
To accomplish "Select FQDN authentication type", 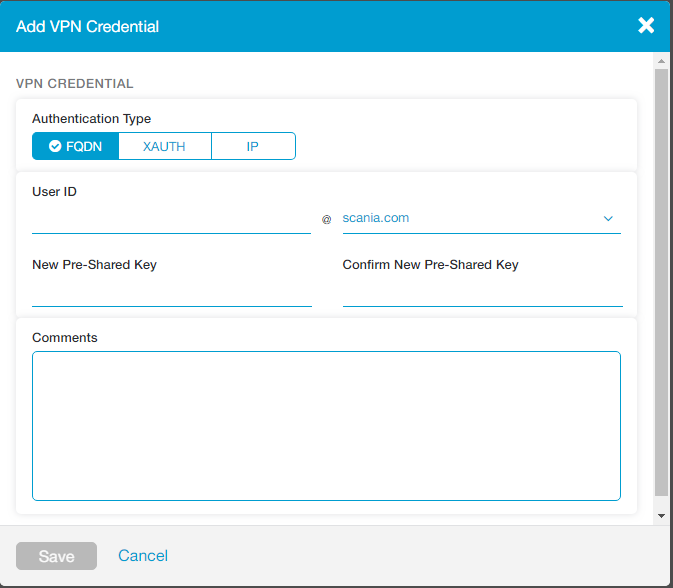I will (76, 146).
